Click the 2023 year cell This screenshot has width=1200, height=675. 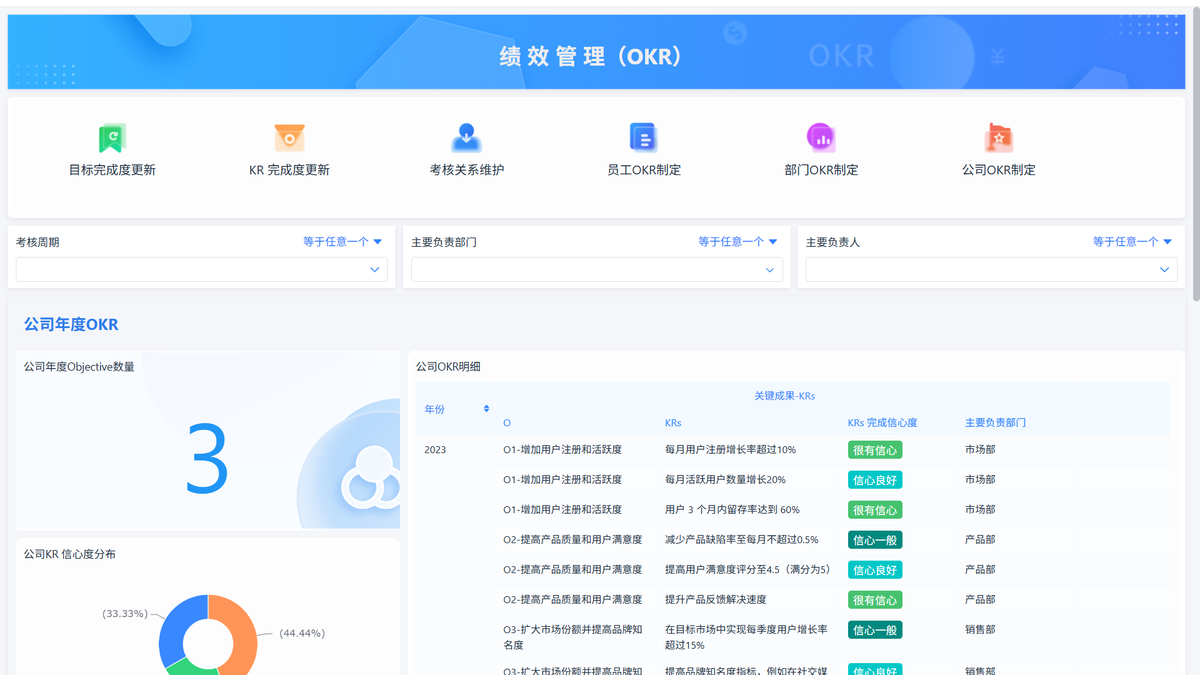tap(435, 450)
